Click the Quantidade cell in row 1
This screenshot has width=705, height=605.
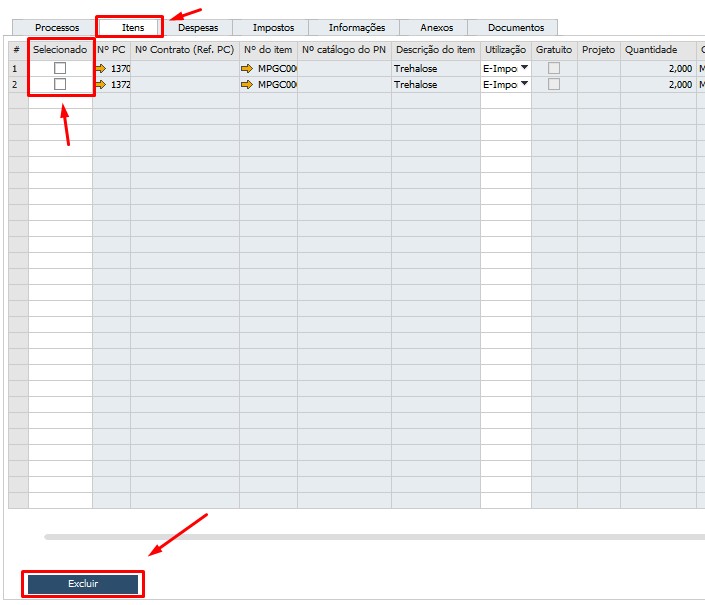tap(657, 68)
